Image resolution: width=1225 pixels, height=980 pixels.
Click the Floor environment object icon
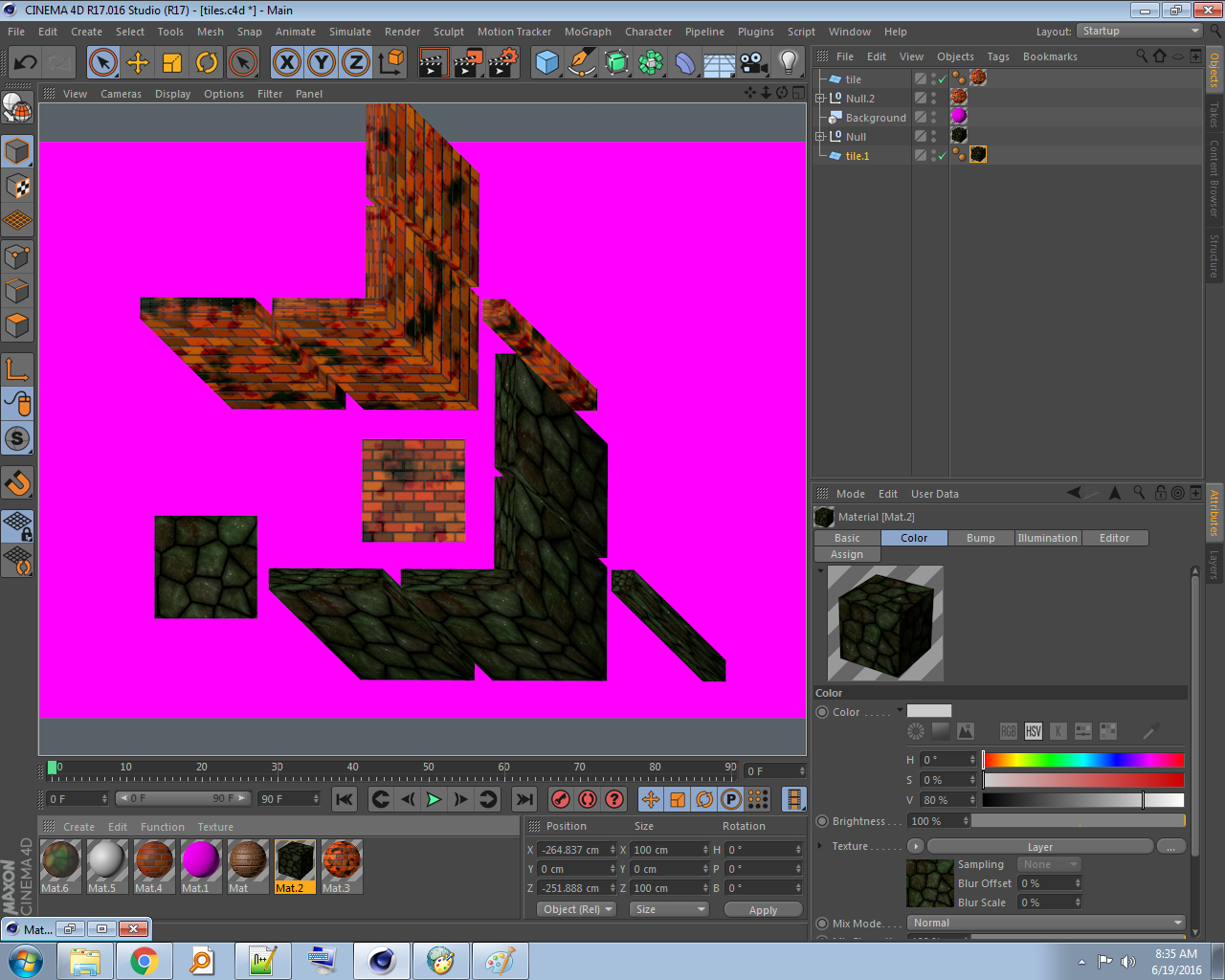pyautogui.click(x=719, y=64)
